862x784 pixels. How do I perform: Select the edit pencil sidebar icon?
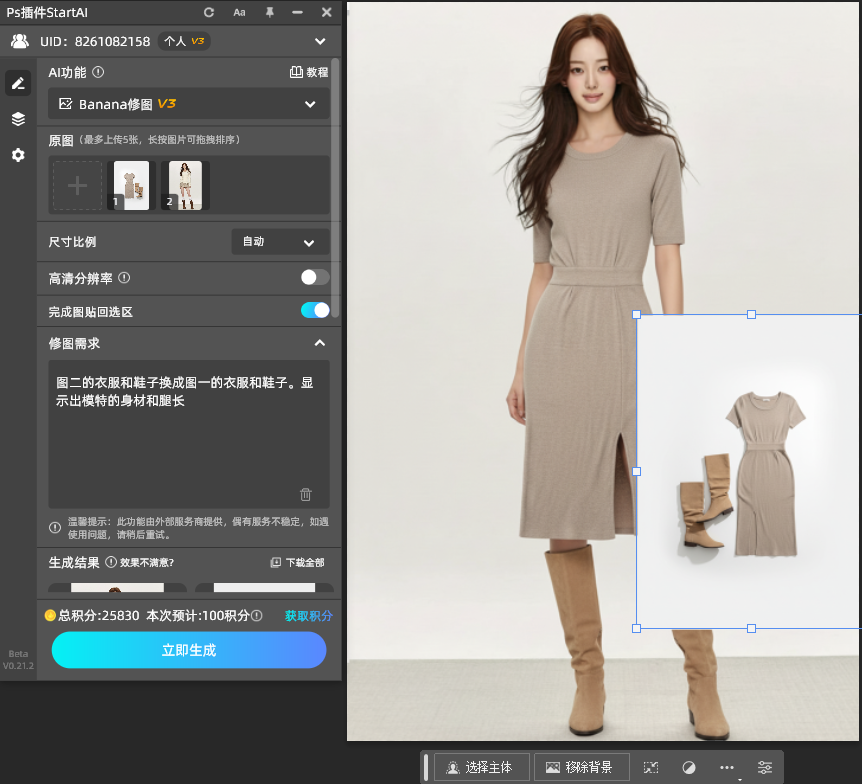(18, 83)
